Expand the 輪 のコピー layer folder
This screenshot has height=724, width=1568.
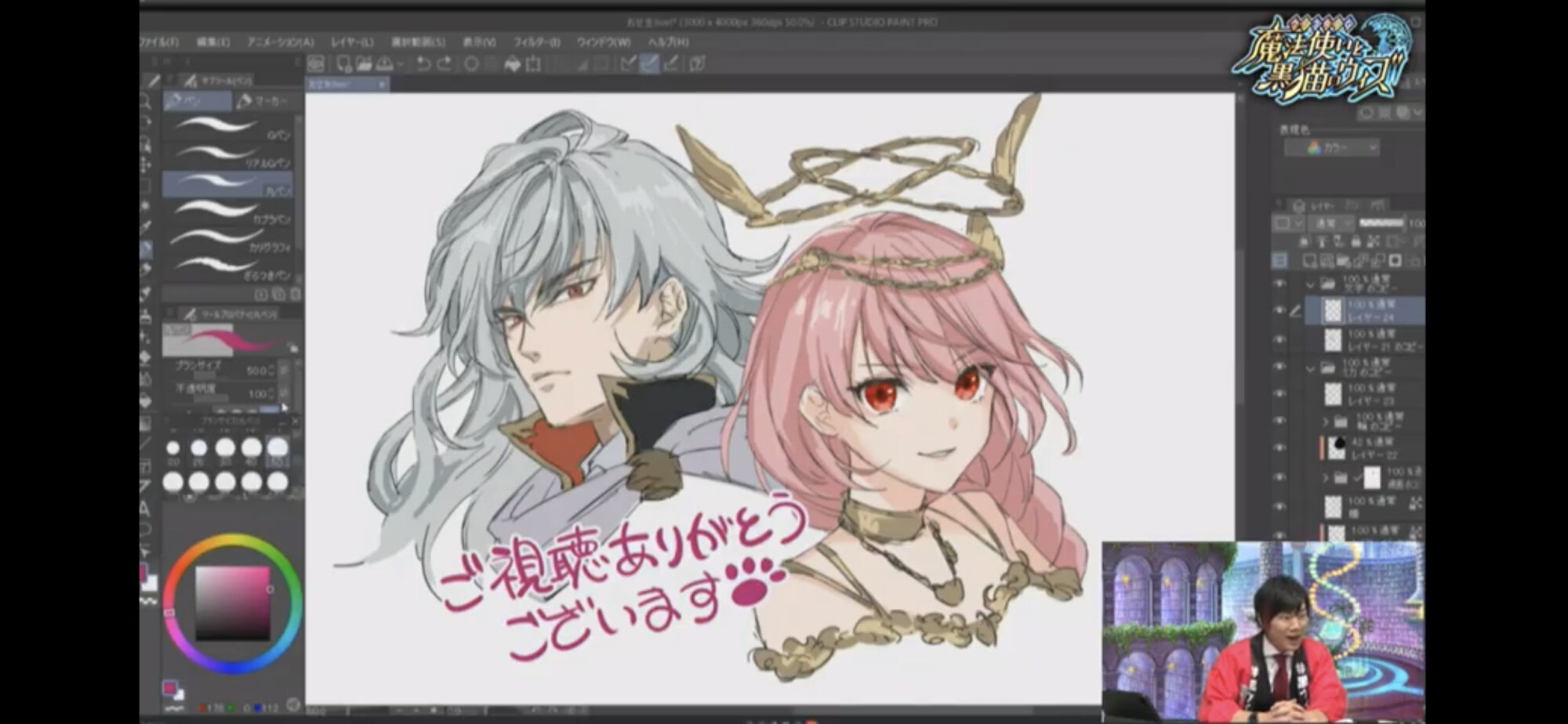(1326, 422)
